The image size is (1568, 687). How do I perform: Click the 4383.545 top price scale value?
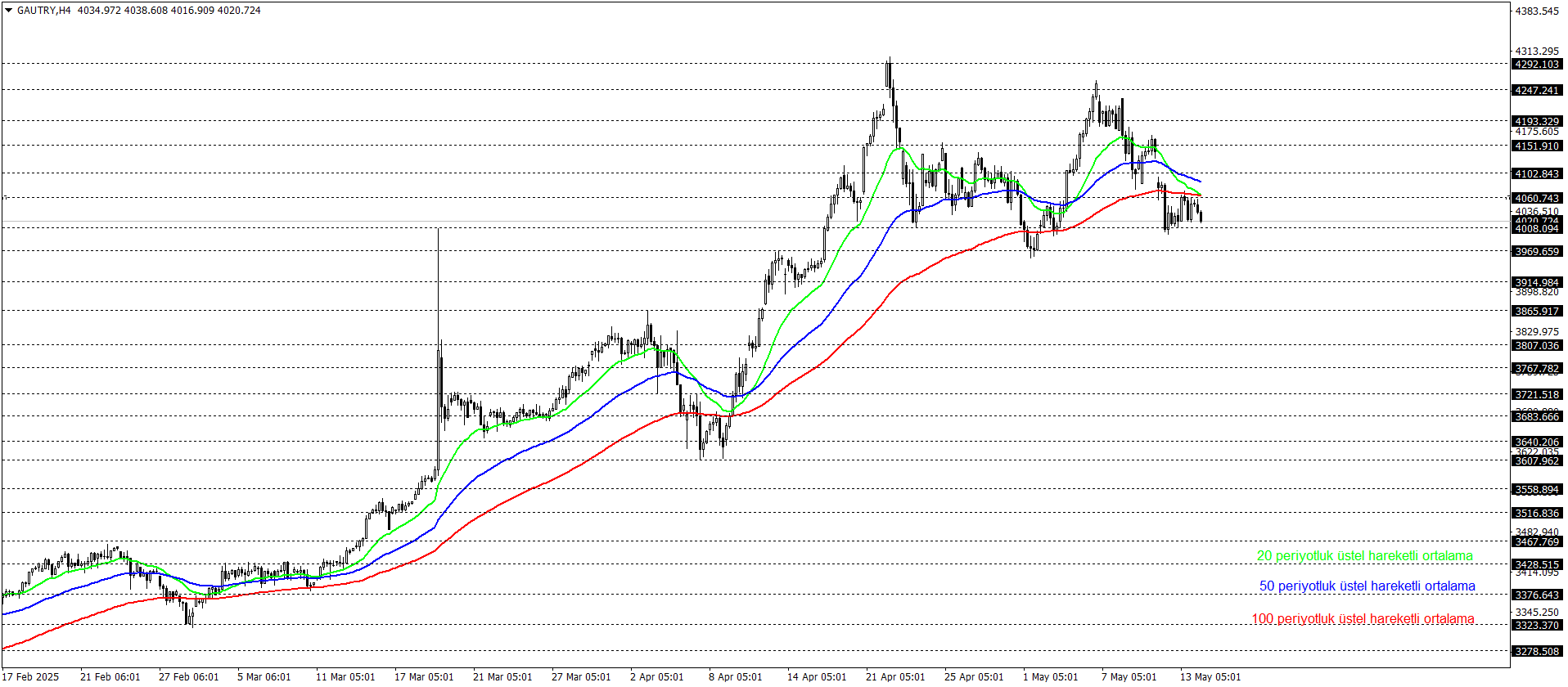pyautogui.click(x=1537, y=11)
